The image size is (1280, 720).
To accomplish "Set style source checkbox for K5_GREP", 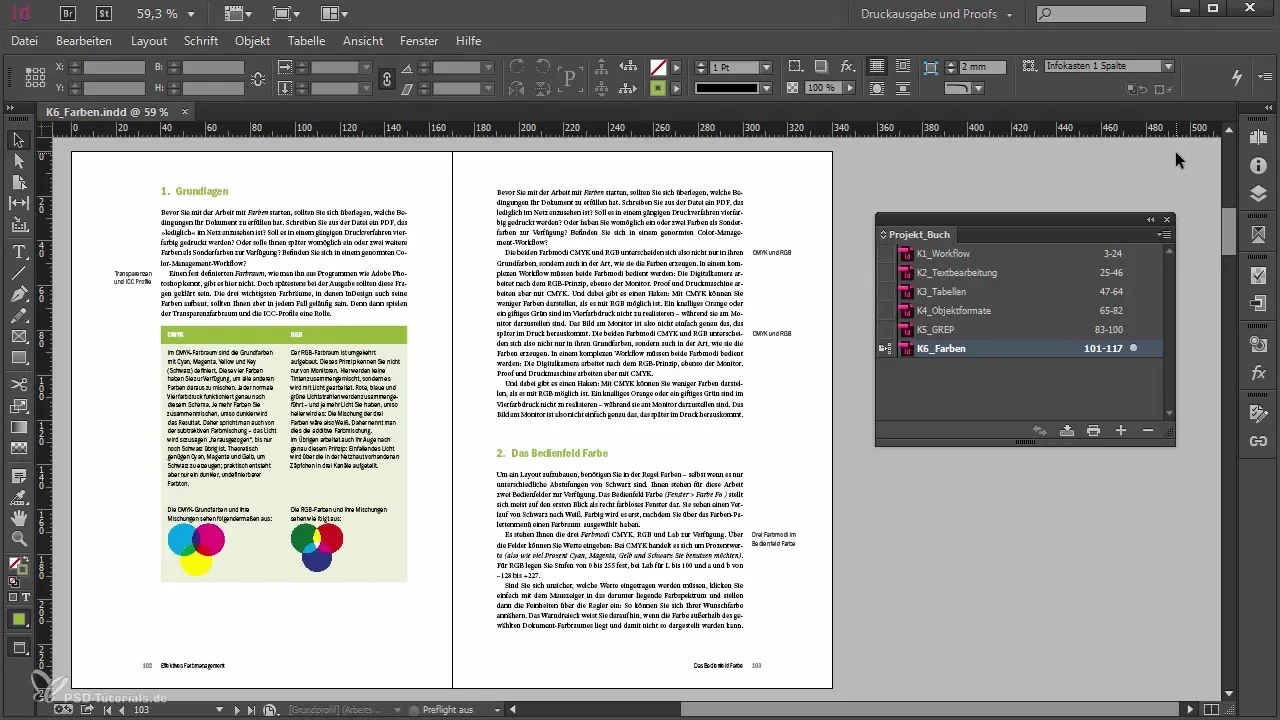I will [884, 330].
